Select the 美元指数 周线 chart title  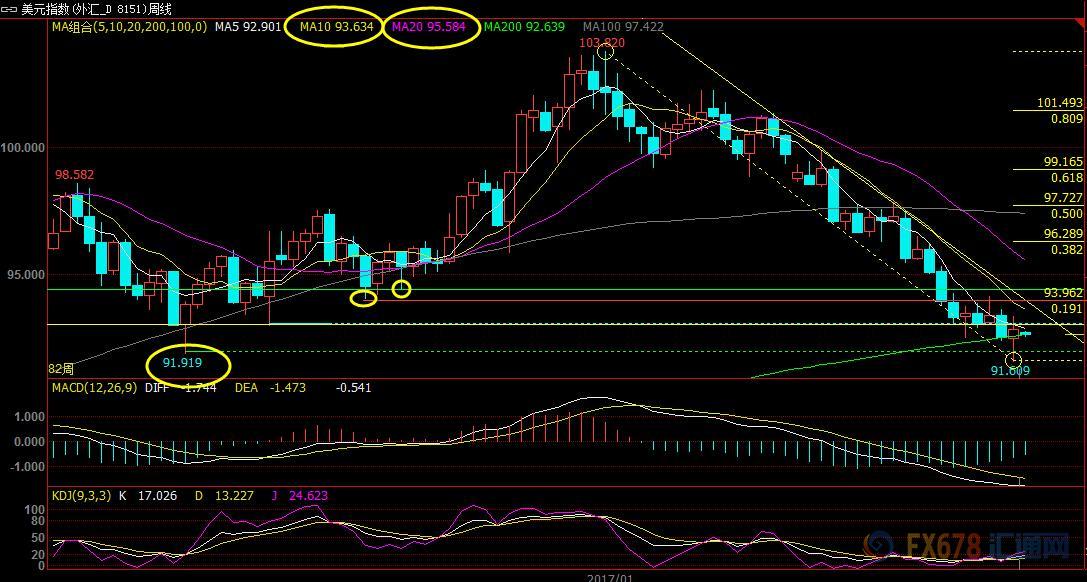pyautogui.click(x=96, y=9)
